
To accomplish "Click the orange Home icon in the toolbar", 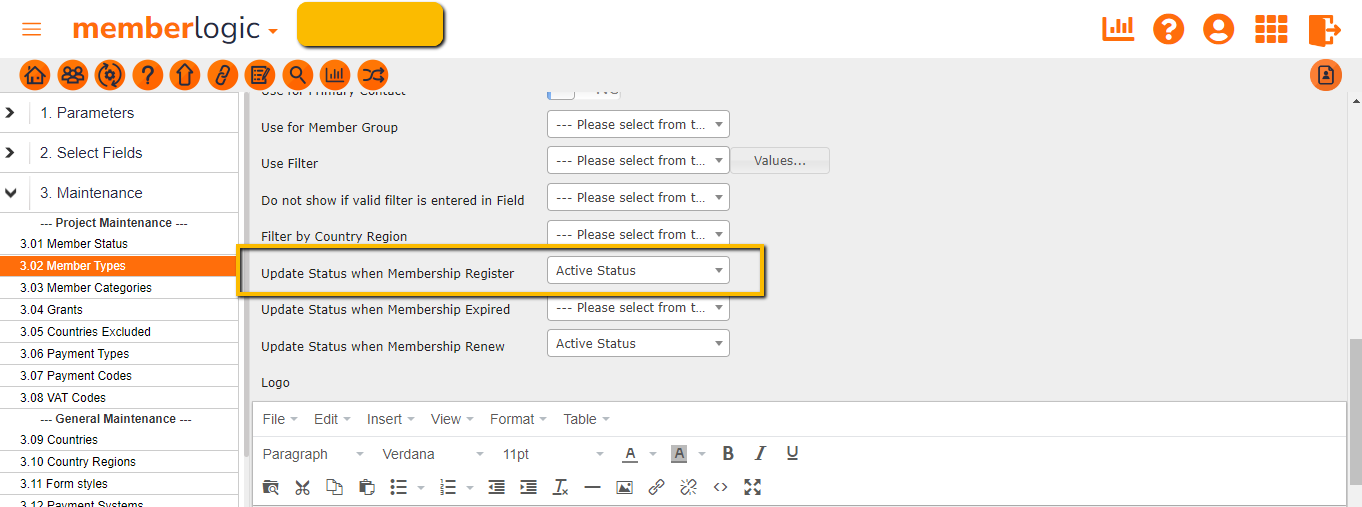I will 35,75.
